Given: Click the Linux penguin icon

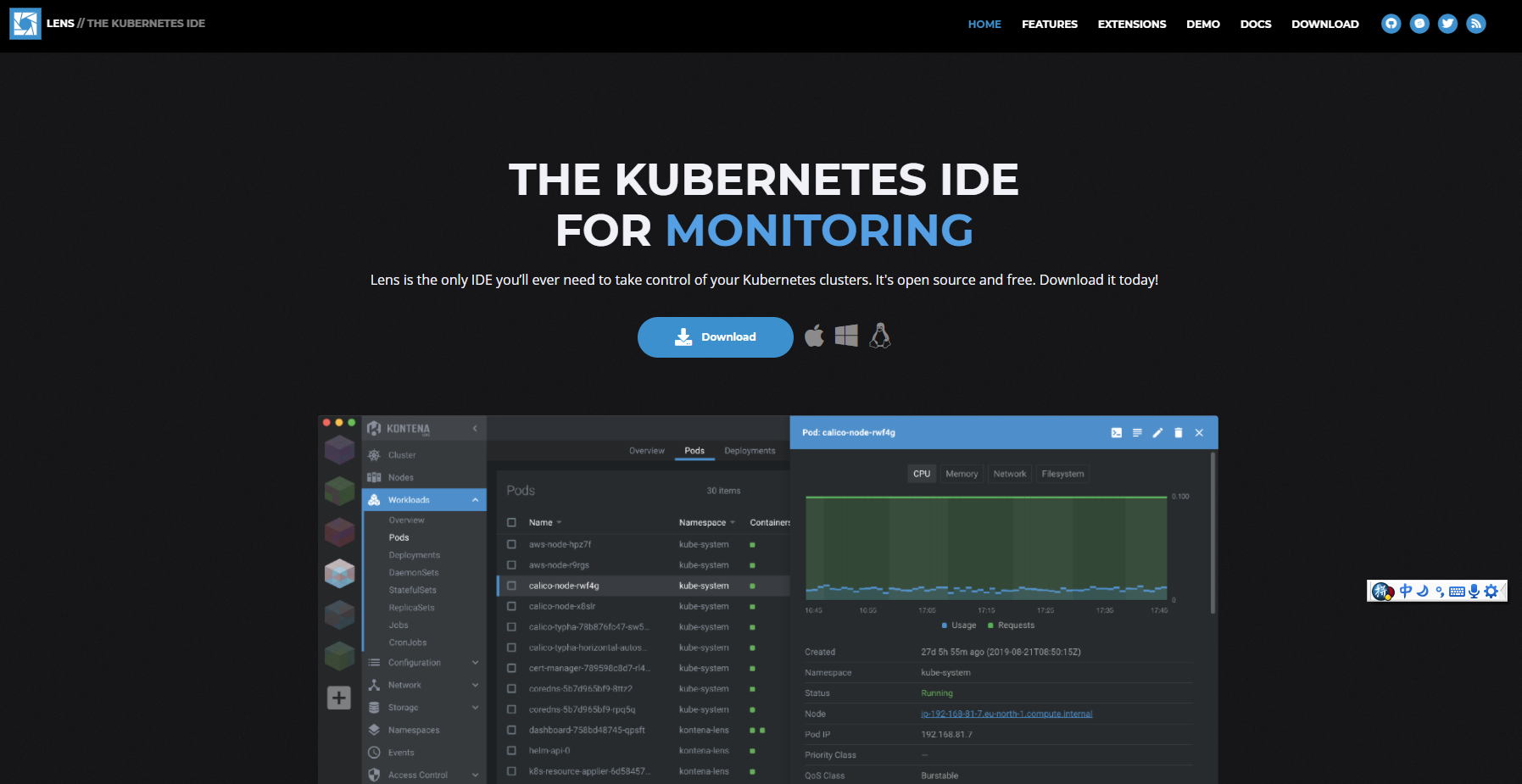Looking at the screenshot, I should [880, 336].
